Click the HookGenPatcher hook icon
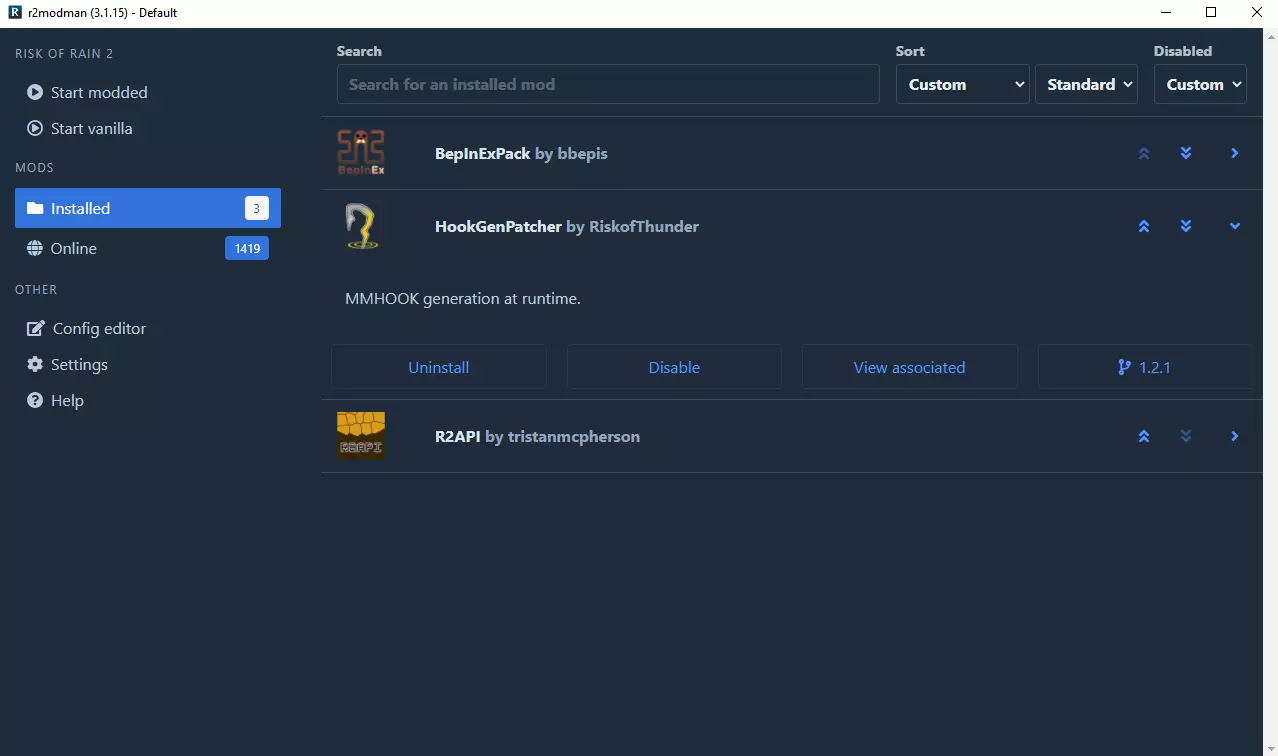Screen dimensions: 1278x756 [x=361, y=226]
